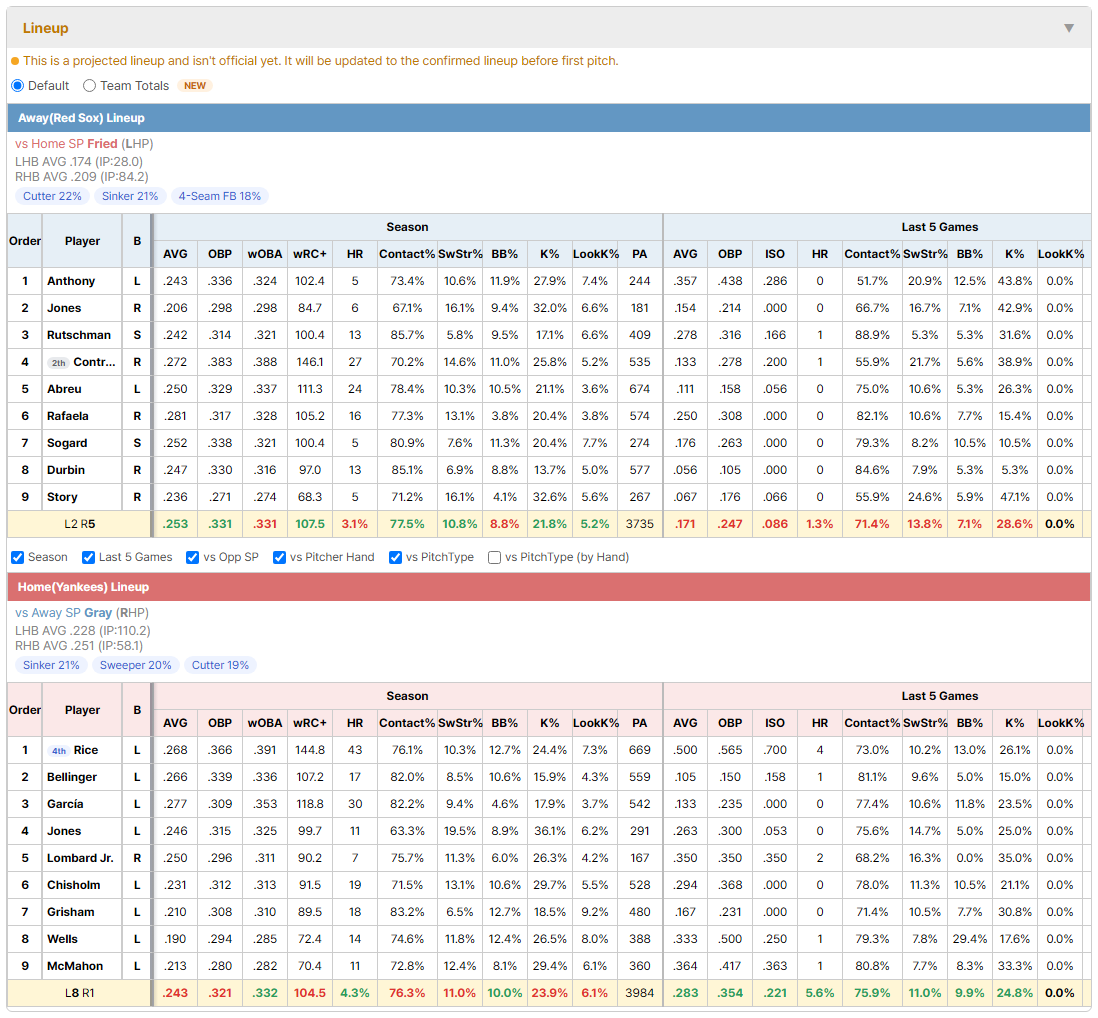Viewport: 1098px width, 1018px height.
Task: Switch to the Team Totals radio option
Action: [x=90, y=85]
